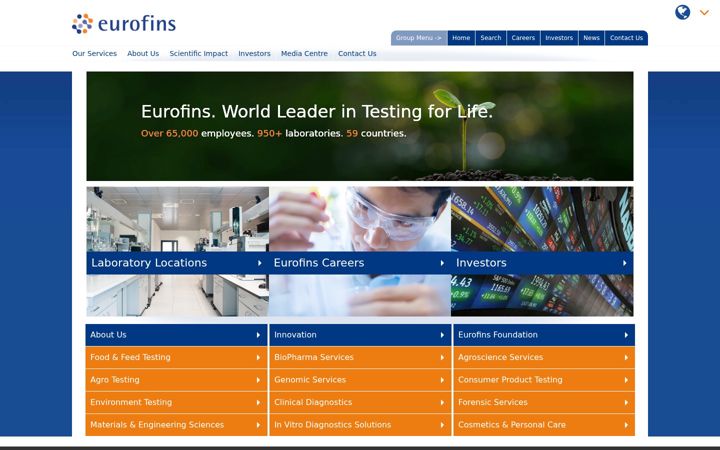Click the arrow on Materials & Engineering Sciences

pos(258,425)
